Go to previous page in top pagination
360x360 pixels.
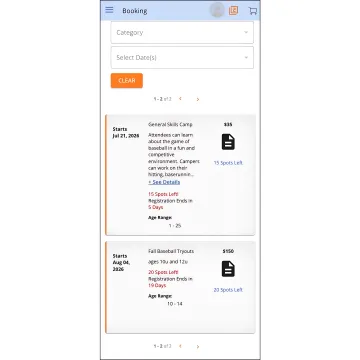coord(180,99)
